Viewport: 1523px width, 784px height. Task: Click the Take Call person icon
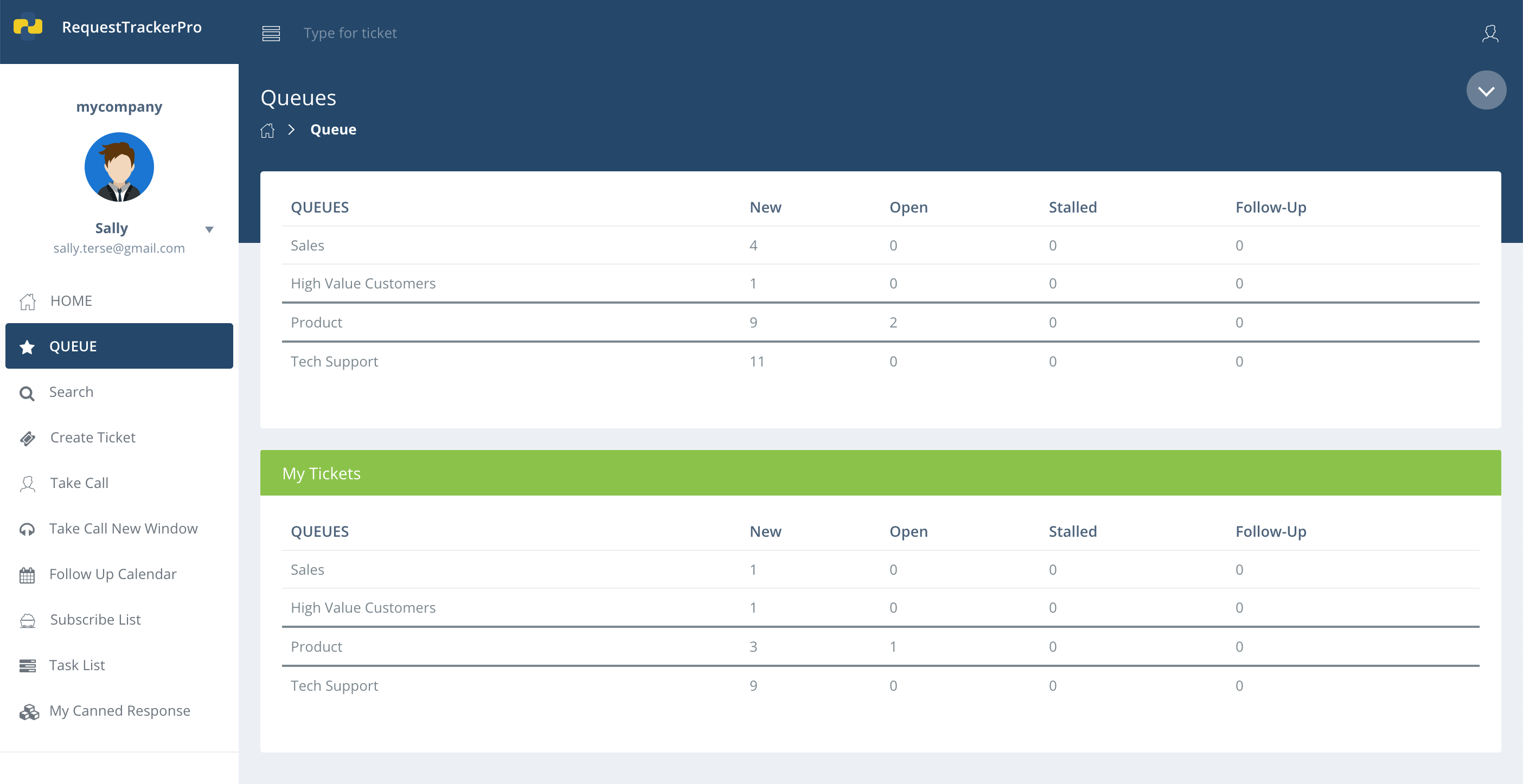tap(27, 484)
